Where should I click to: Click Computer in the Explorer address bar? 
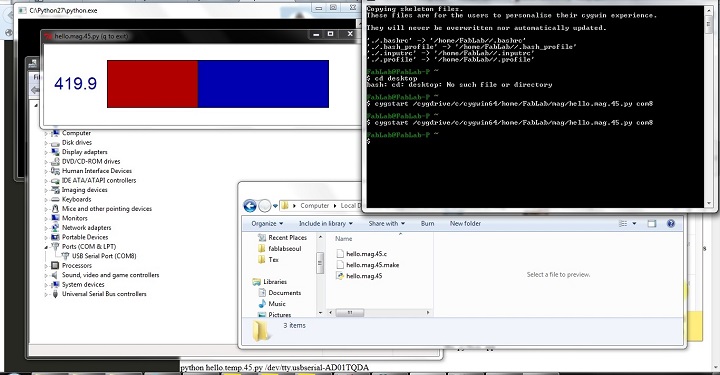click(x=315, y=206)
